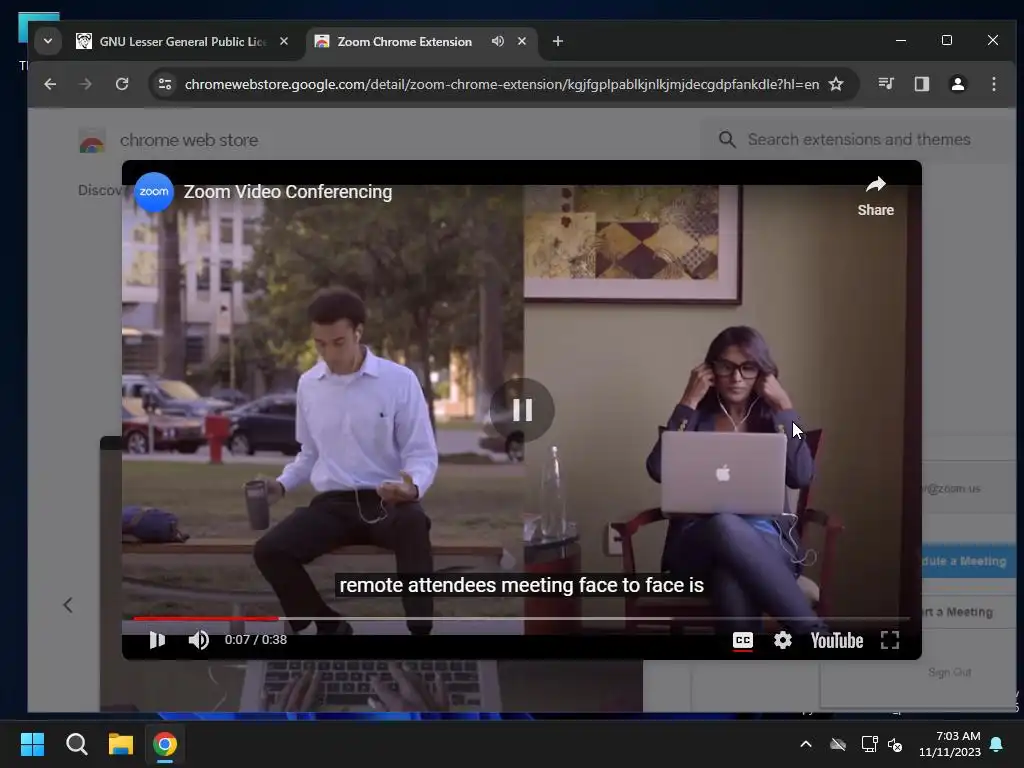Image resolution: width=1024 pixels, height=768 pixels.
Task: Open notifications bell icon
Action: (x=997, y=744)
